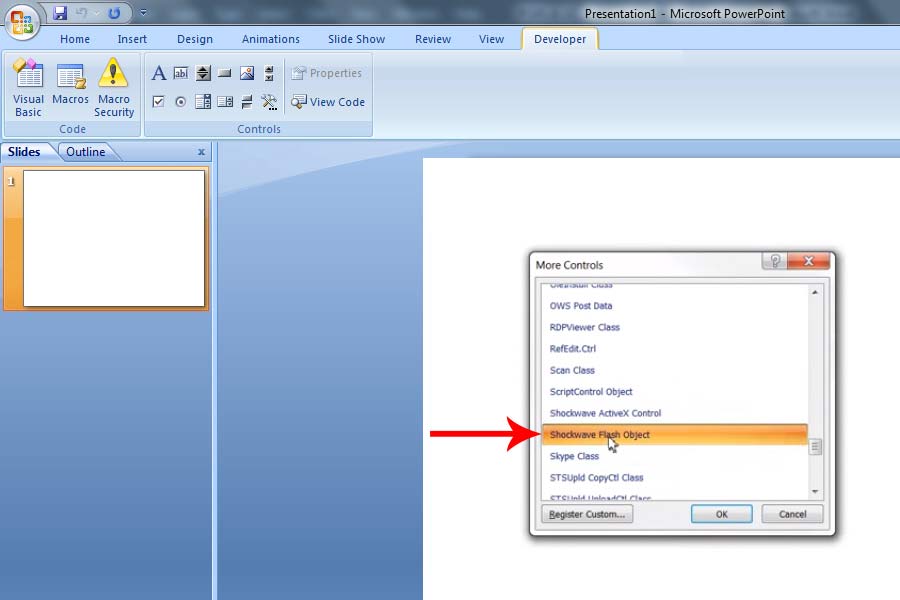The image size is (900, 600).
Task: Switch to the Home ribbon tab
Action: (x=75, y=39)
